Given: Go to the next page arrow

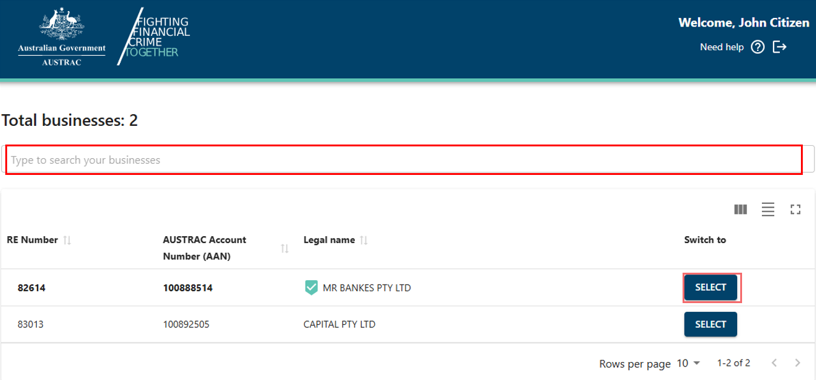Looking at the screenshot, I should [x=797, y=363].
